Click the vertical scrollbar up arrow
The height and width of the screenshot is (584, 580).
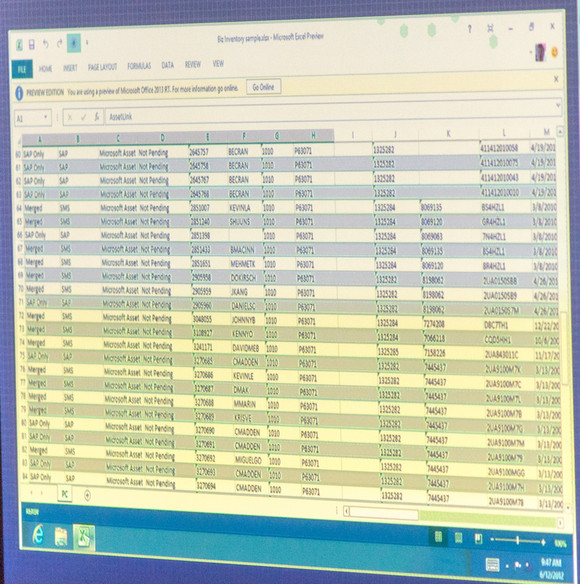pyautogui.click(x=560, y=131)
